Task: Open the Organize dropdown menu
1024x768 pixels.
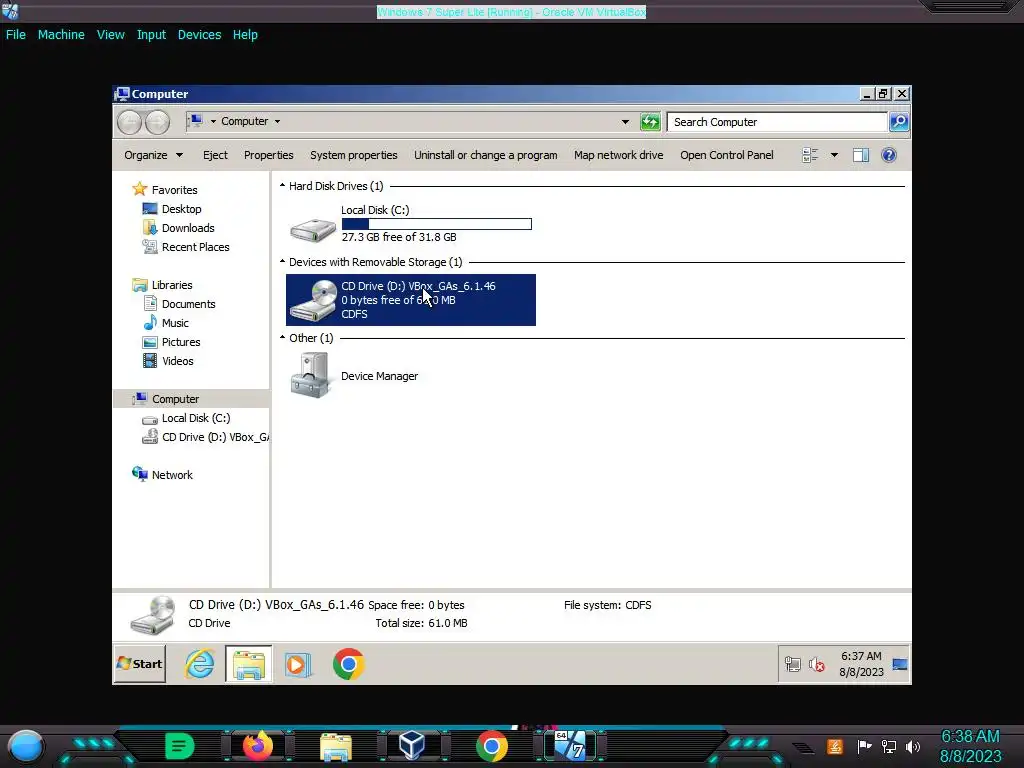Action: (x=153, y=155)
